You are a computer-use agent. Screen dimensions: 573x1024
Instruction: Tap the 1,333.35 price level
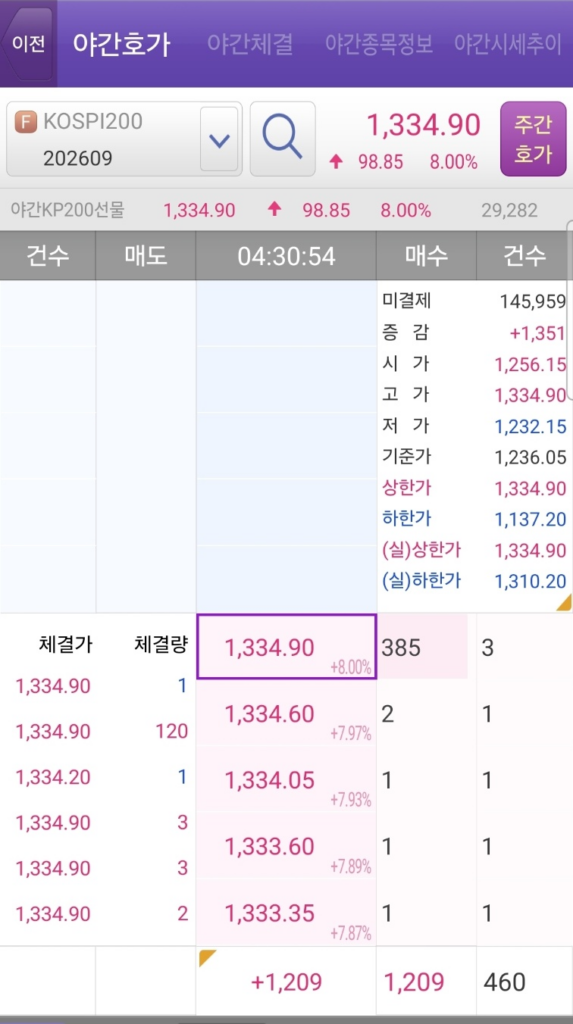(286, 912)
